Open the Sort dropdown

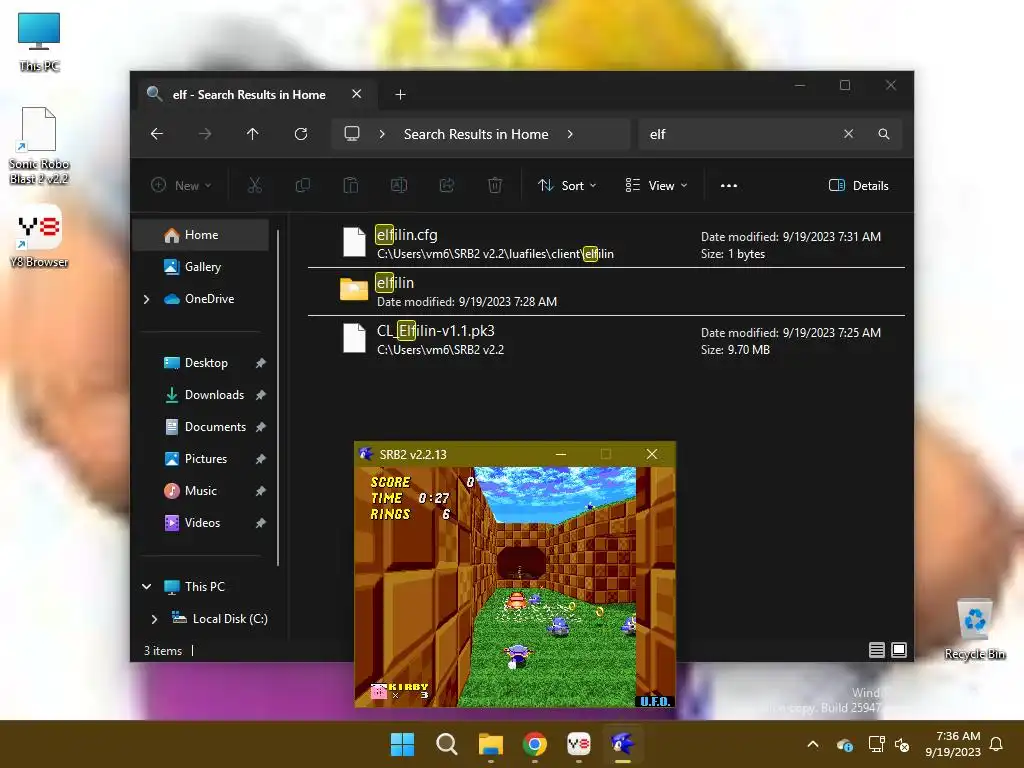pyautogui.click(x=567, y=185)
